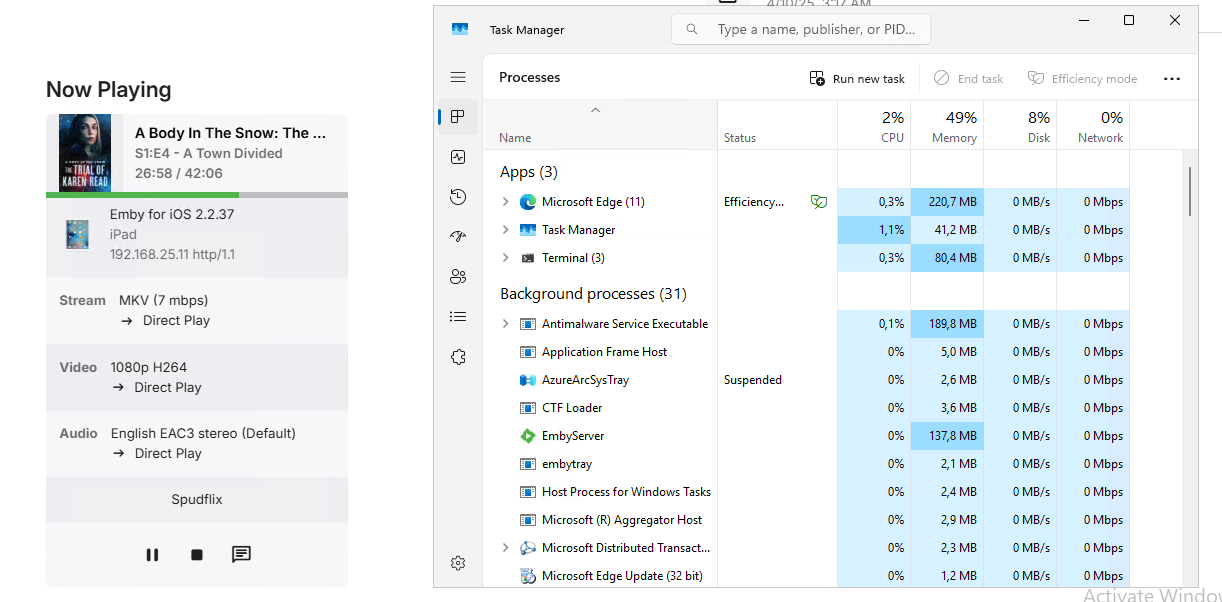This screenshot has height=602, width=1222.
Task: Click playback progress bar under the poster
Action: pos(196,194)
